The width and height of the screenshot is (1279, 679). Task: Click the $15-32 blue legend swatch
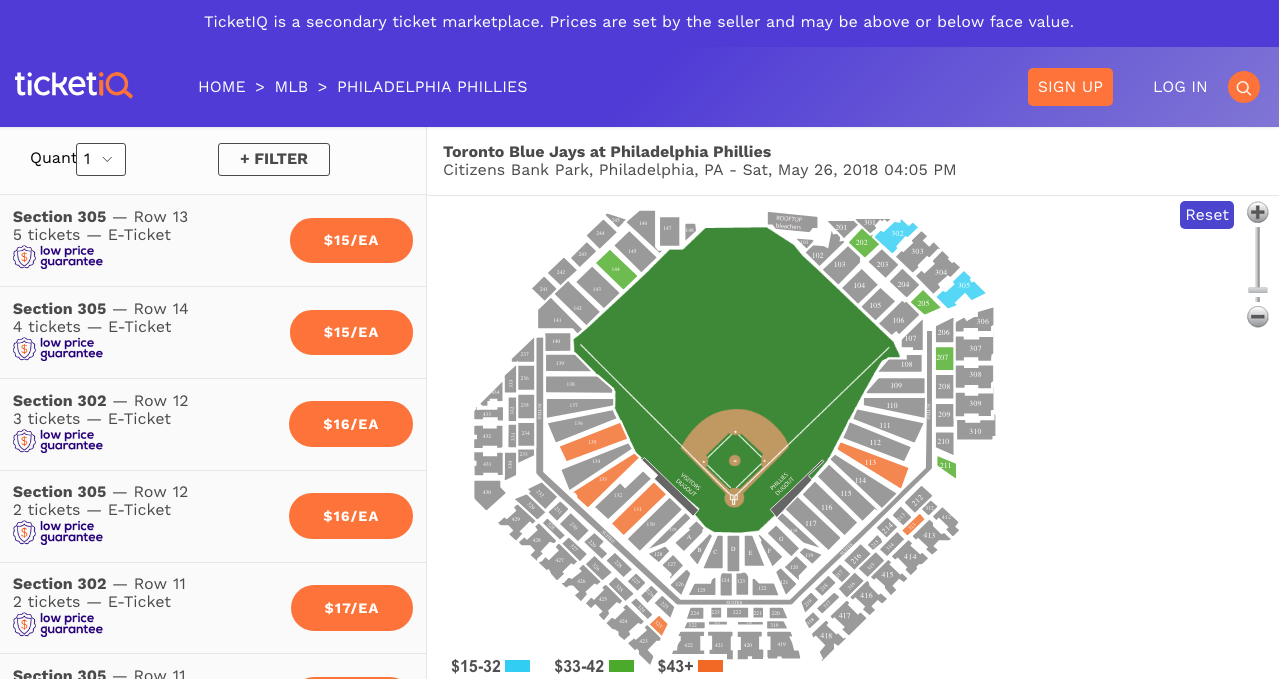tap(517, 666)
